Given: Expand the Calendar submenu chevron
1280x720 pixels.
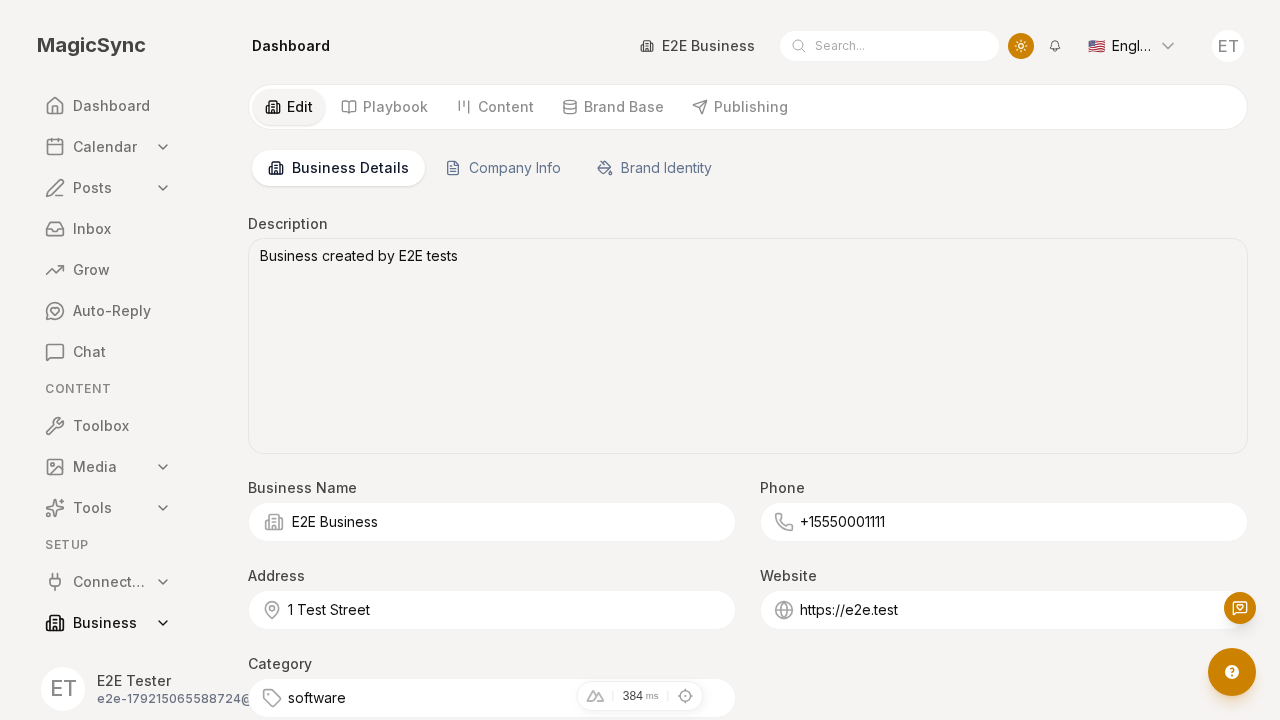Looking at the screenshot, I should pos(163,147).
